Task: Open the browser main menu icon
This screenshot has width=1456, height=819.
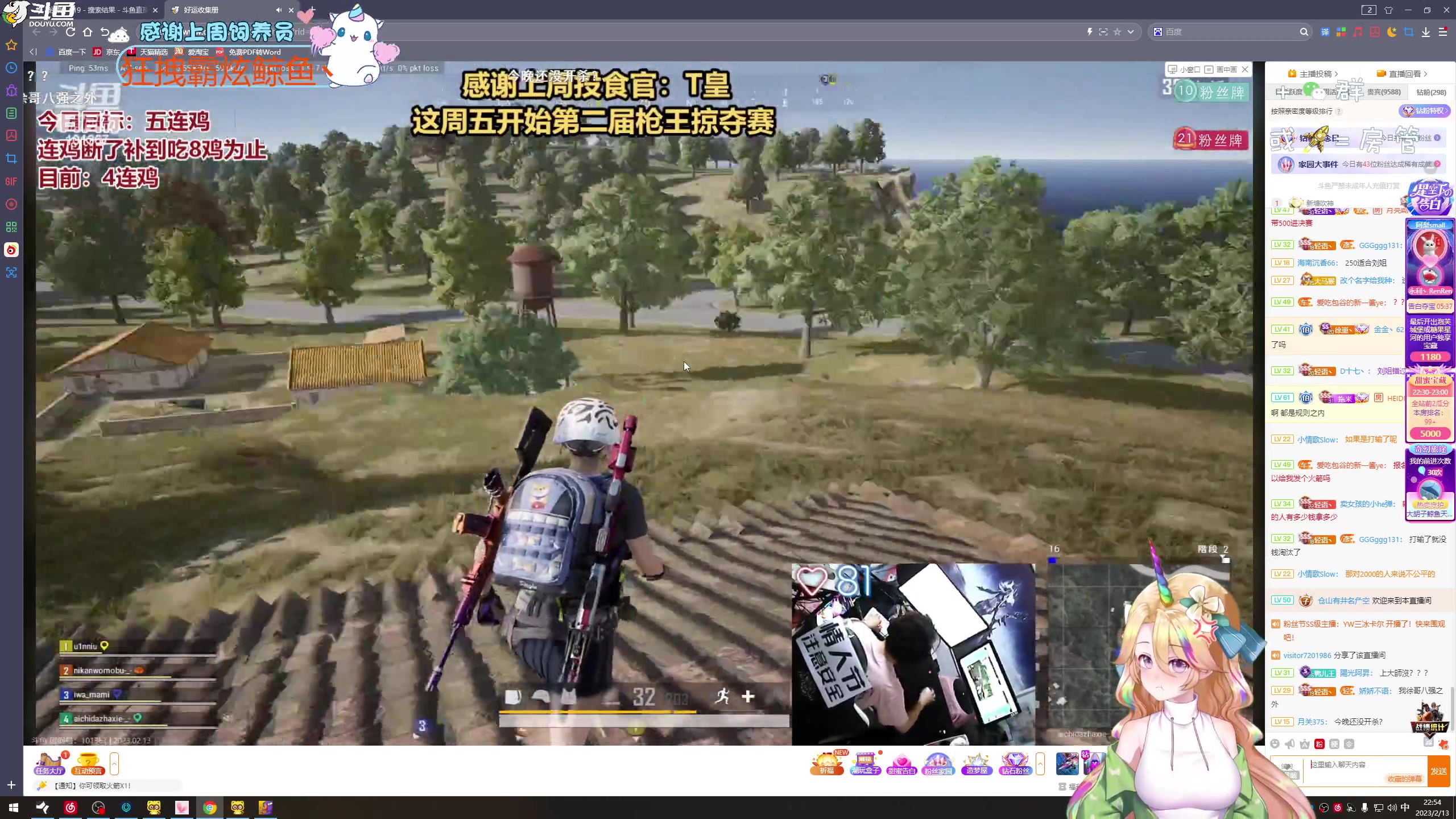Action: [1443, 32]
